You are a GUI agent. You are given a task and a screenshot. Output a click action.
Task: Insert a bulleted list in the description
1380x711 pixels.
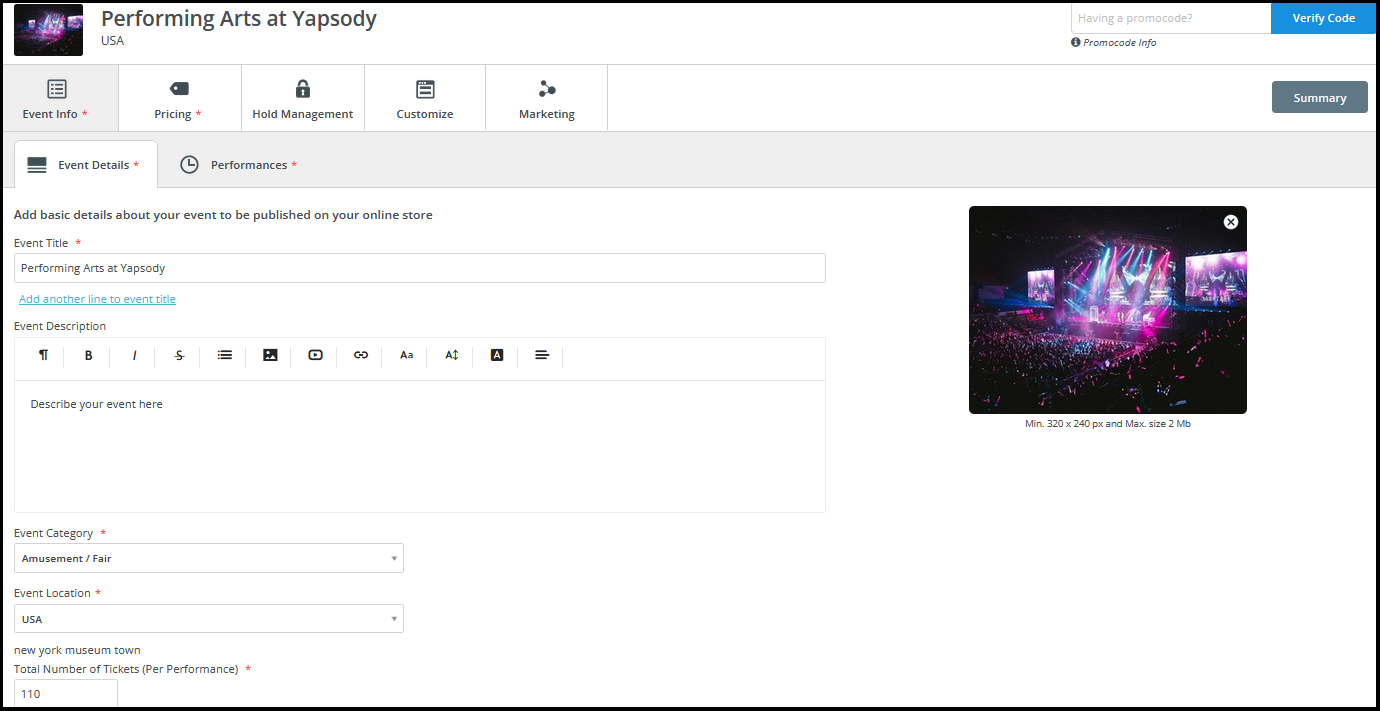[x=225, y=355]
